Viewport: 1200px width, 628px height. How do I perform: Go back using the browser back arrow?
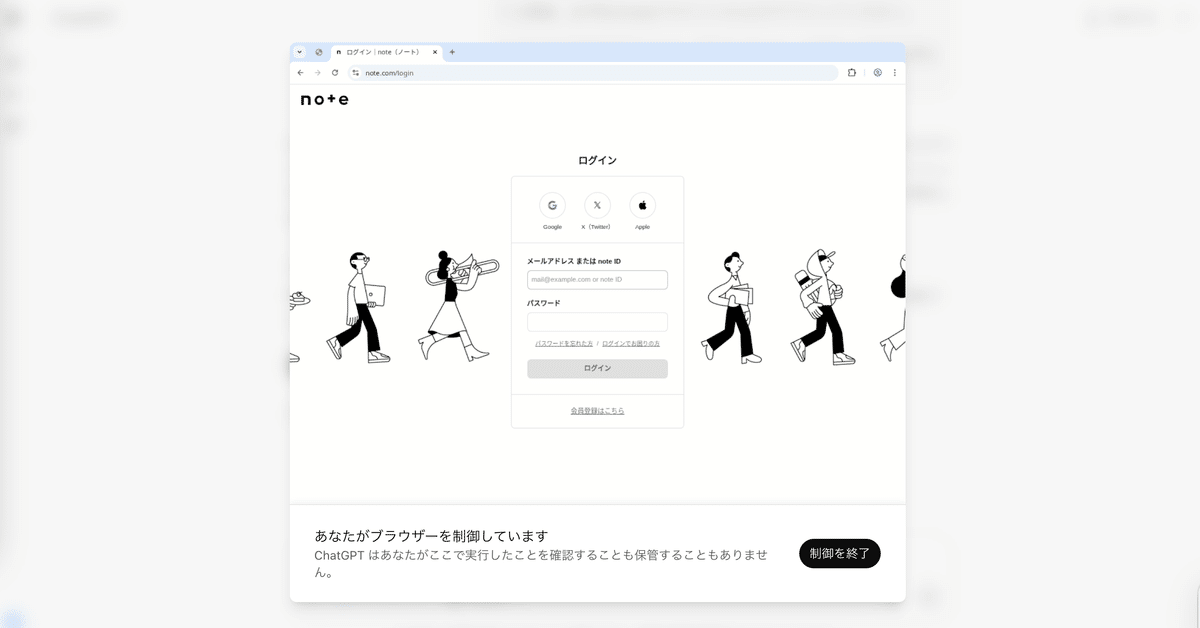tap(301, 73)
